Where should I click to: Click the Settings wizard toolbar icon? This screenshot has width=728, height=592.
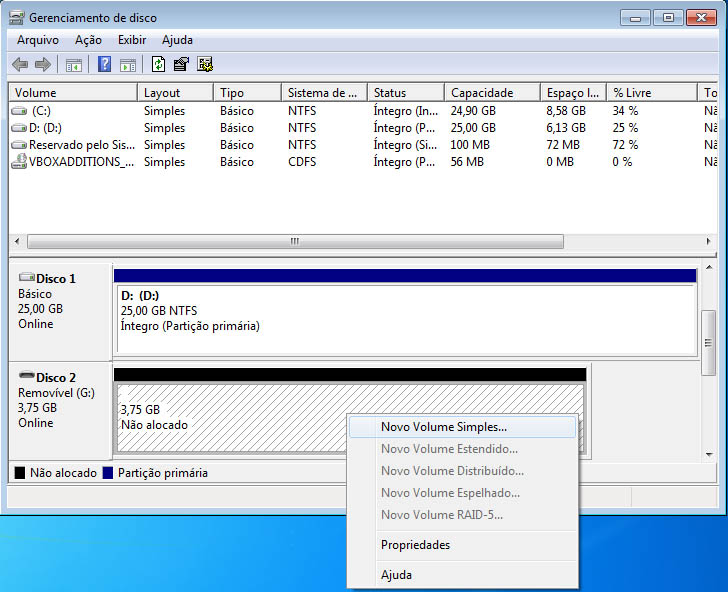click(205, 65)
